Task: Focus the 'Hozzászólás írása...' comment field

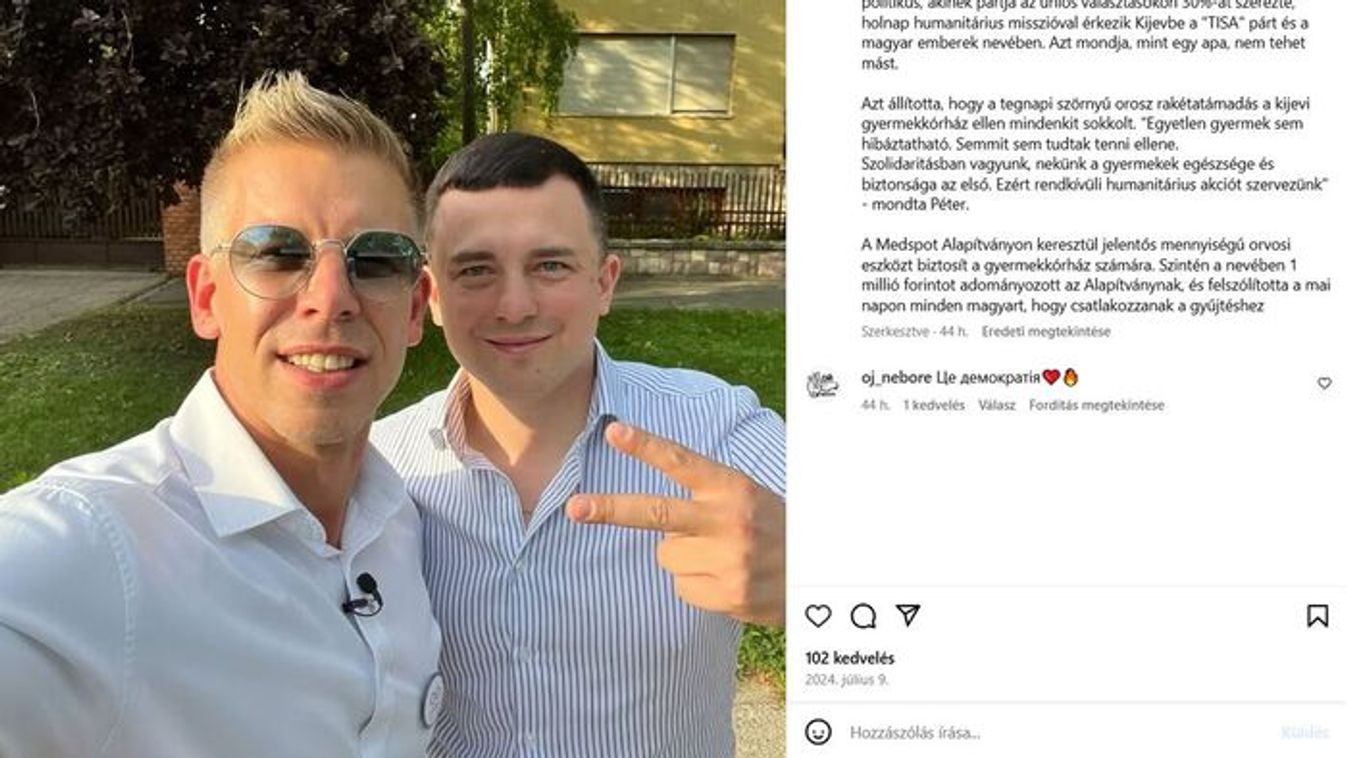Action: 1058,733
